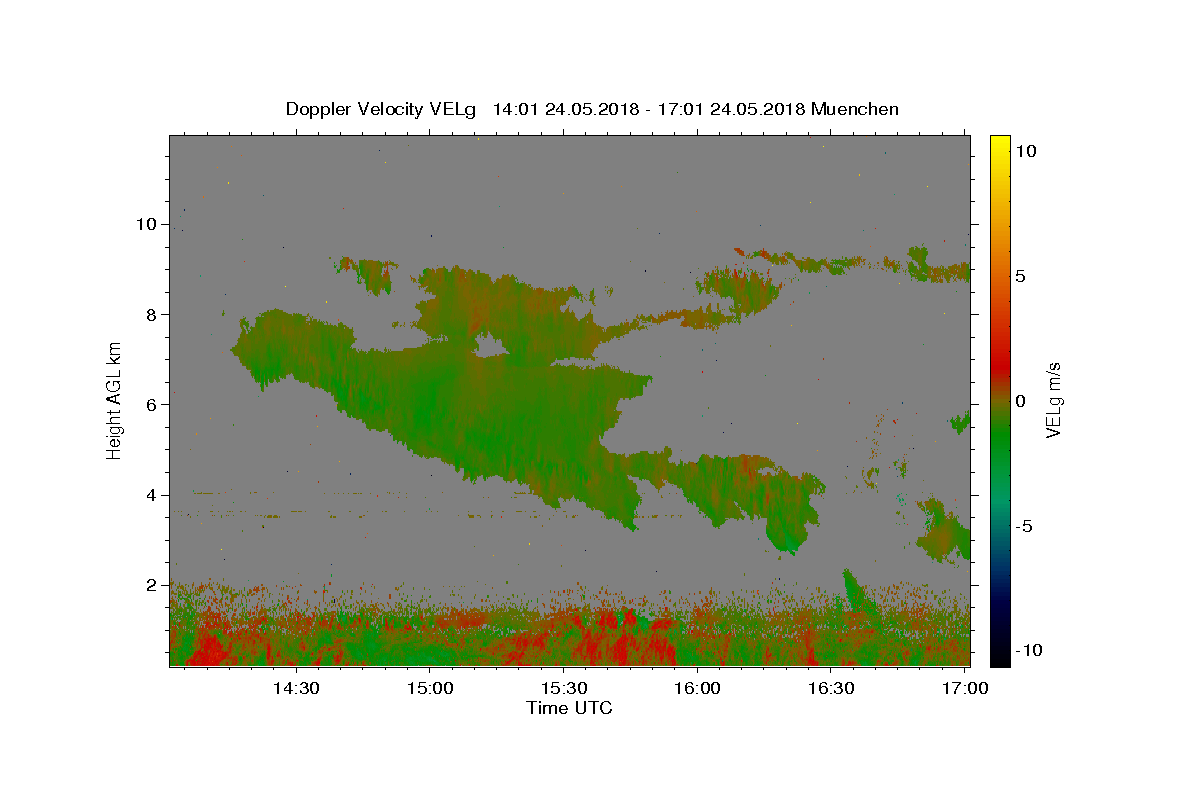Click the start time '14:01 24.05.2018' in title
This screenshot has height=800, width=1200.
566,109
